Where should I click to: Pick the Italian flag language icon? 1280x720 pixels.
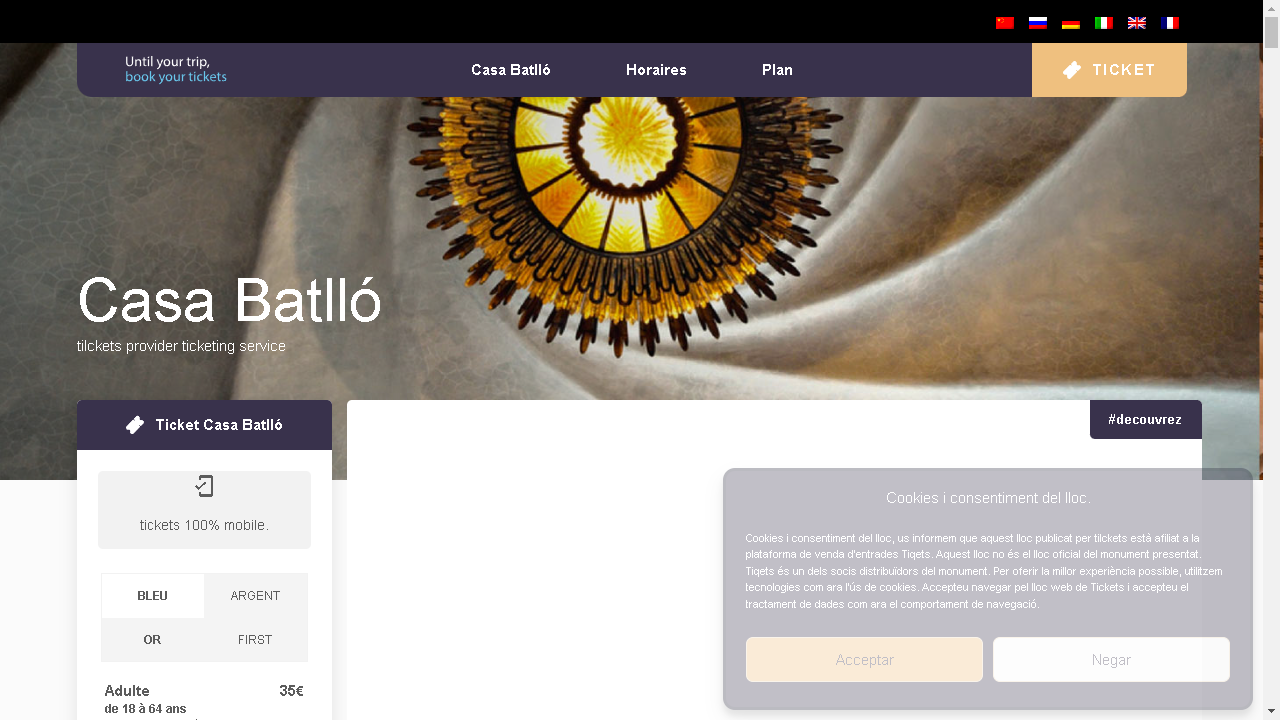point(1104,23)
